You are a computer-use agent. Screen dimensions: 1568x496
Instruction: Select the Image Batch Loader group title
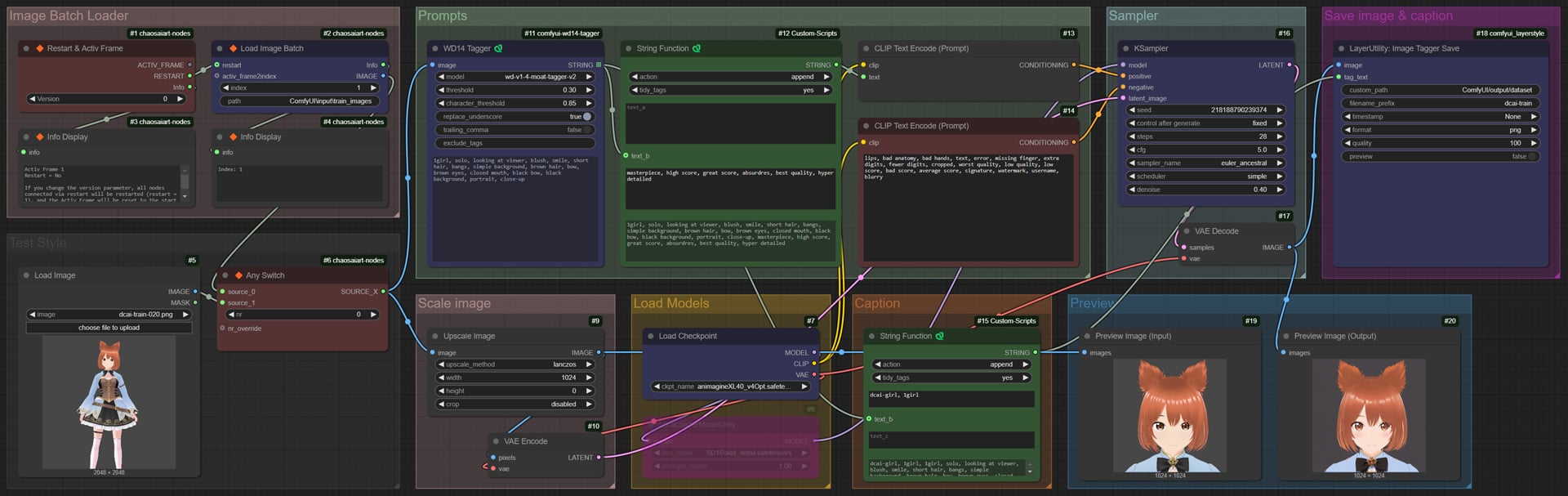click(x=69, y=16)
